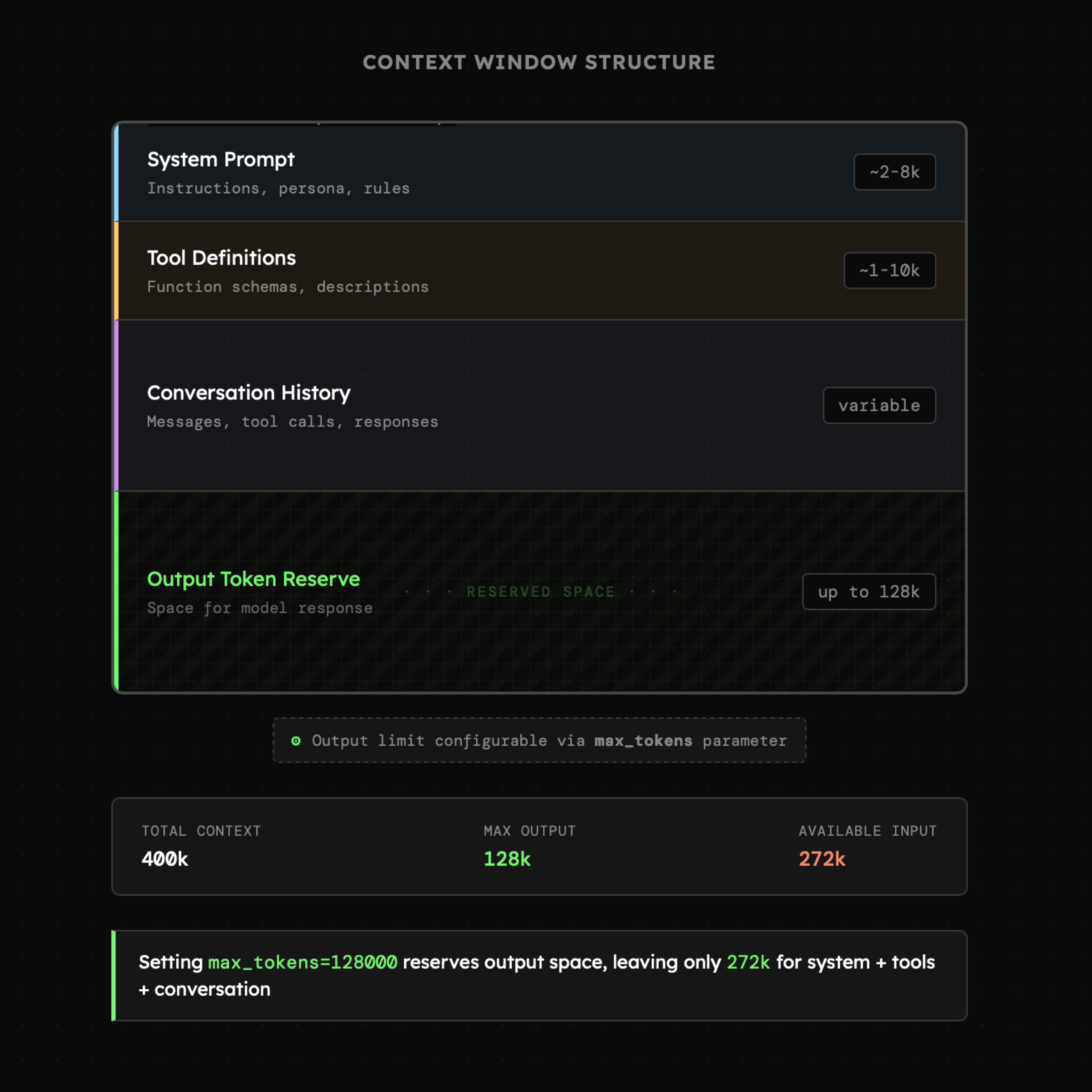Click the max_tokens bold parameter text
This screenshot has height=1092, width=1092.
click(643, 741)
